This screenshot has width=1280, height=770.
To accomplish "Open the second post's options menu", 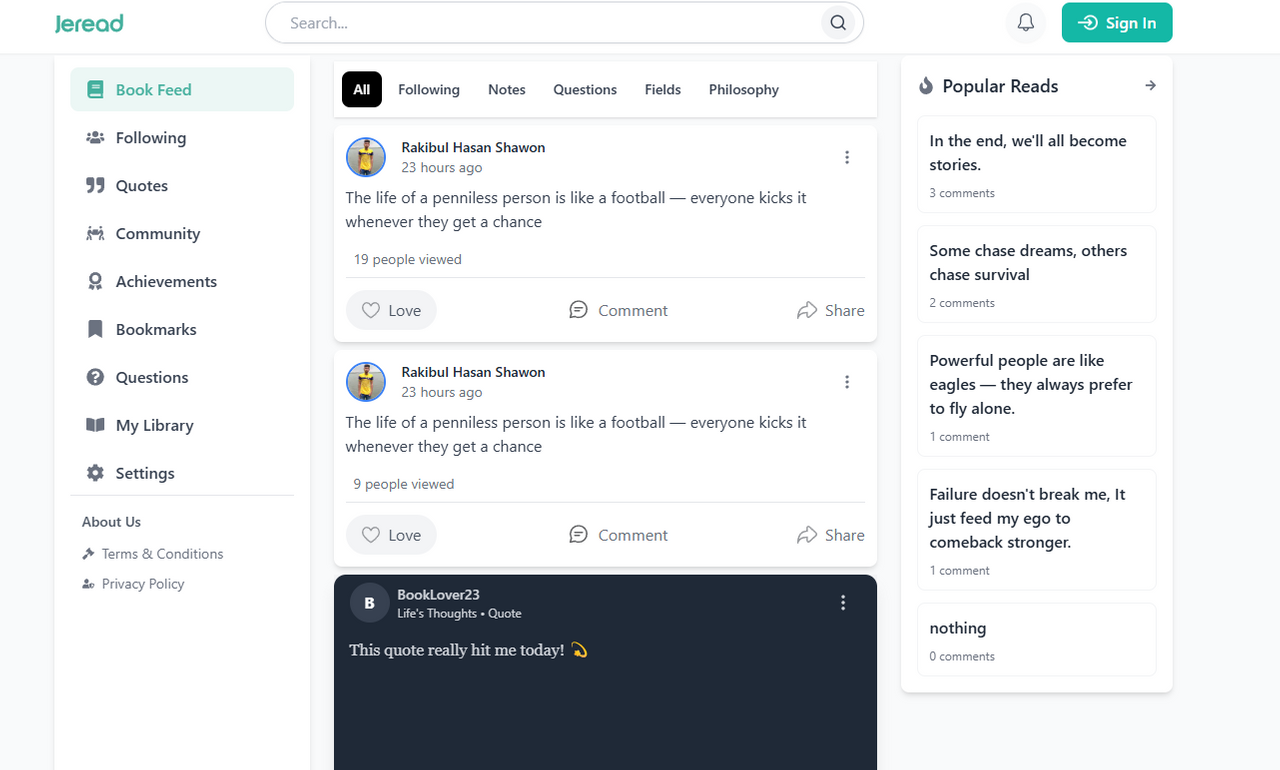I will pos(847,382).
